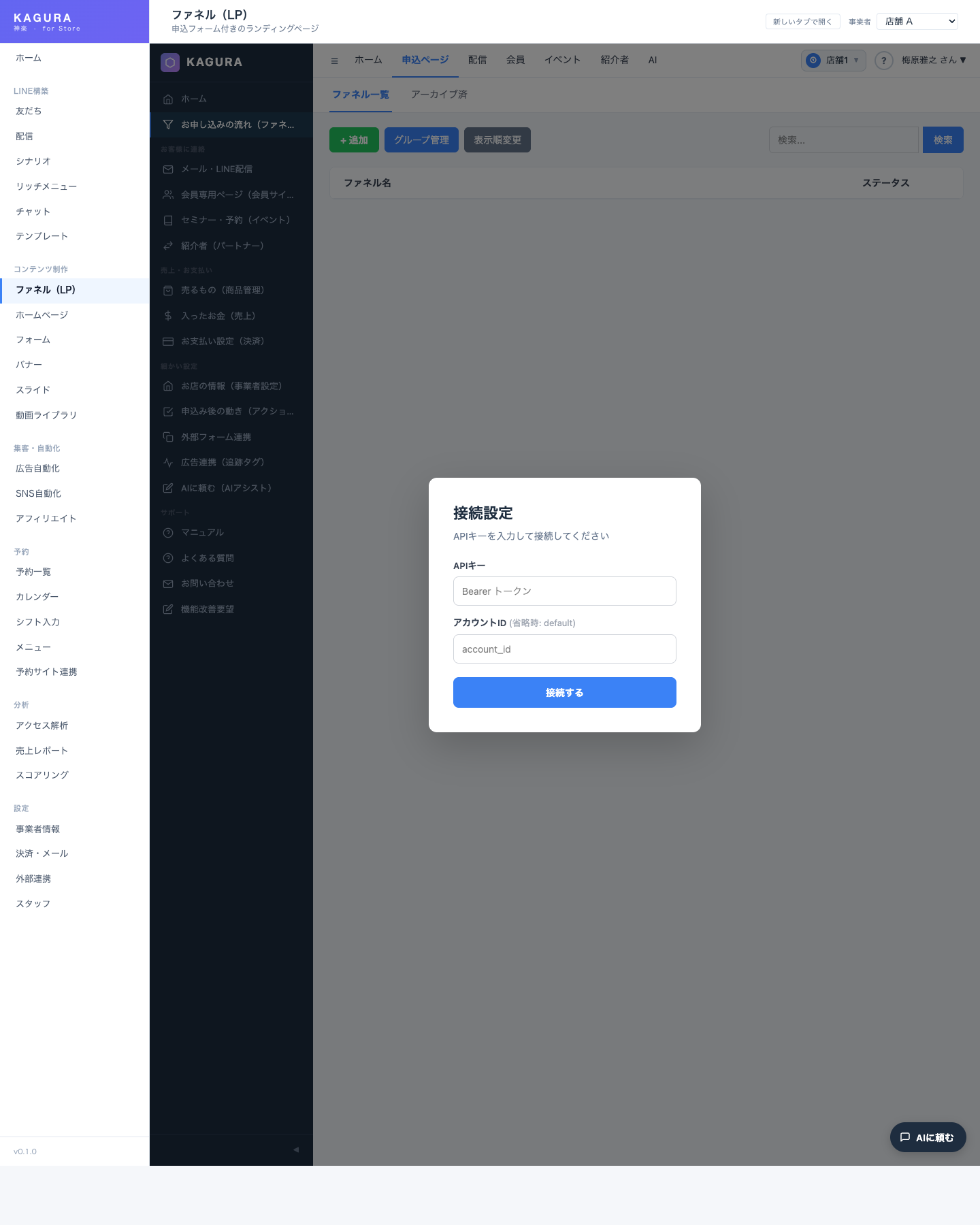This screenshot has height=1225, width=980.
Task: Click the APIキー Bearer token field
Action: click(x=564, y=591)
